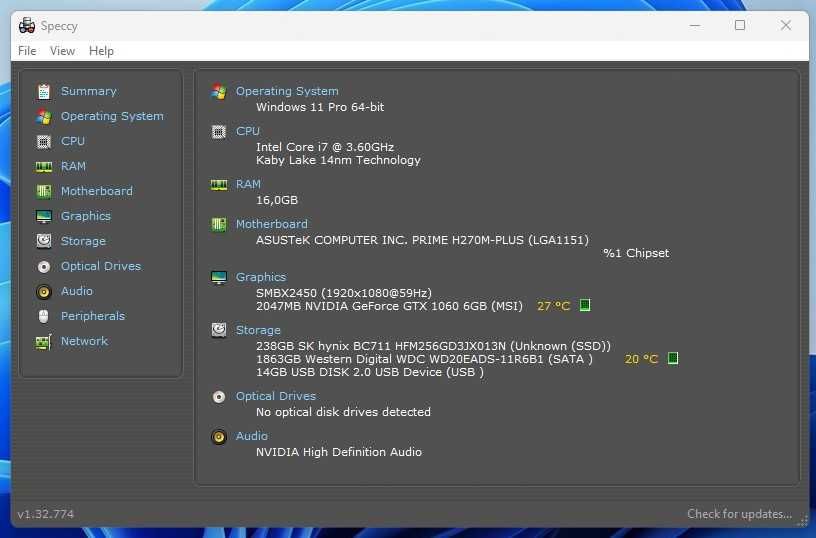The width and height of the screenshot is (816, 538).
Task: Click the NVIDIA GeForce GTX 1060 6GB line
Action: coord(389,306)
